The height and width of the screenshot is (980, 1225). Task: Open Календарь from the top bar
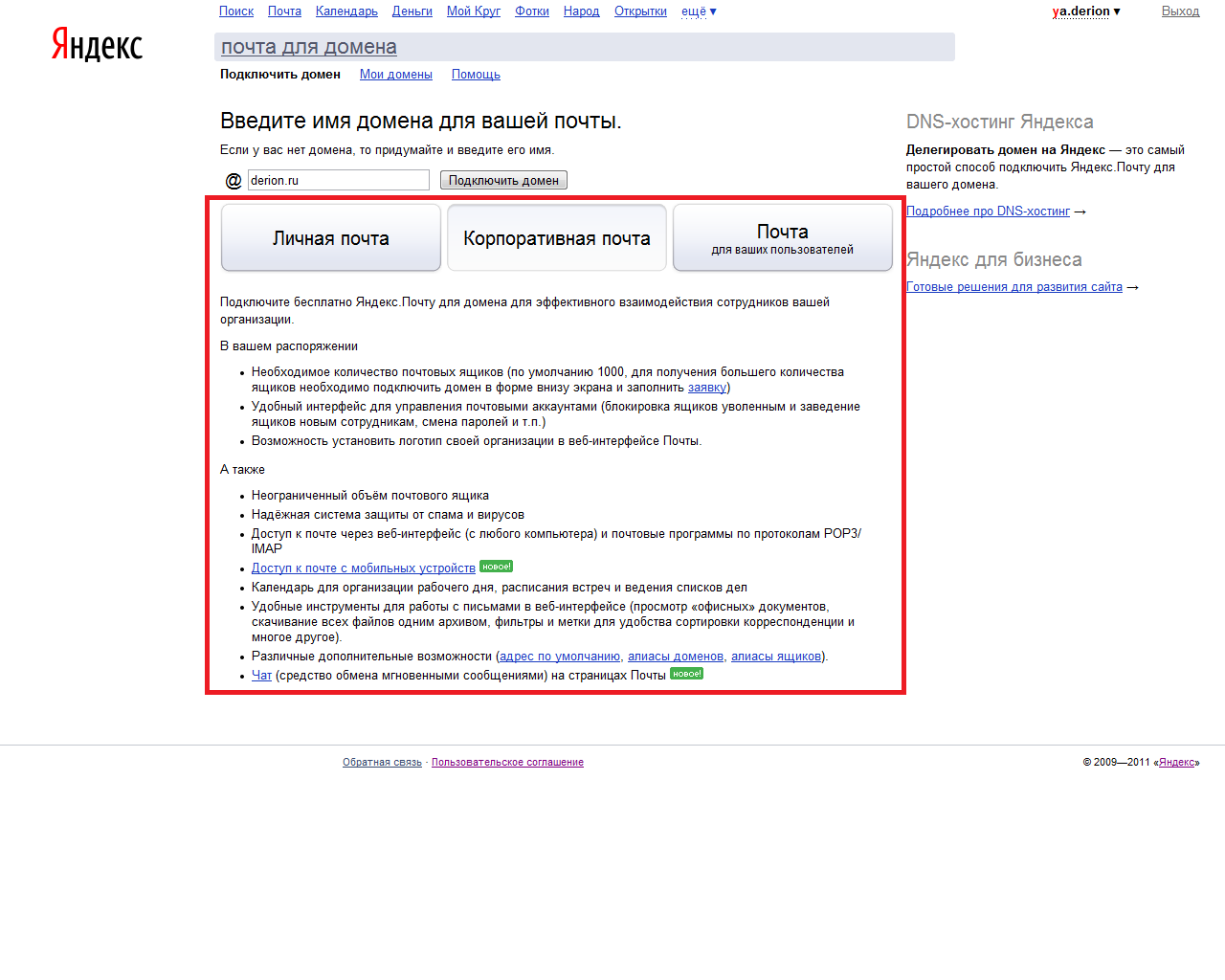pos(346,11)
